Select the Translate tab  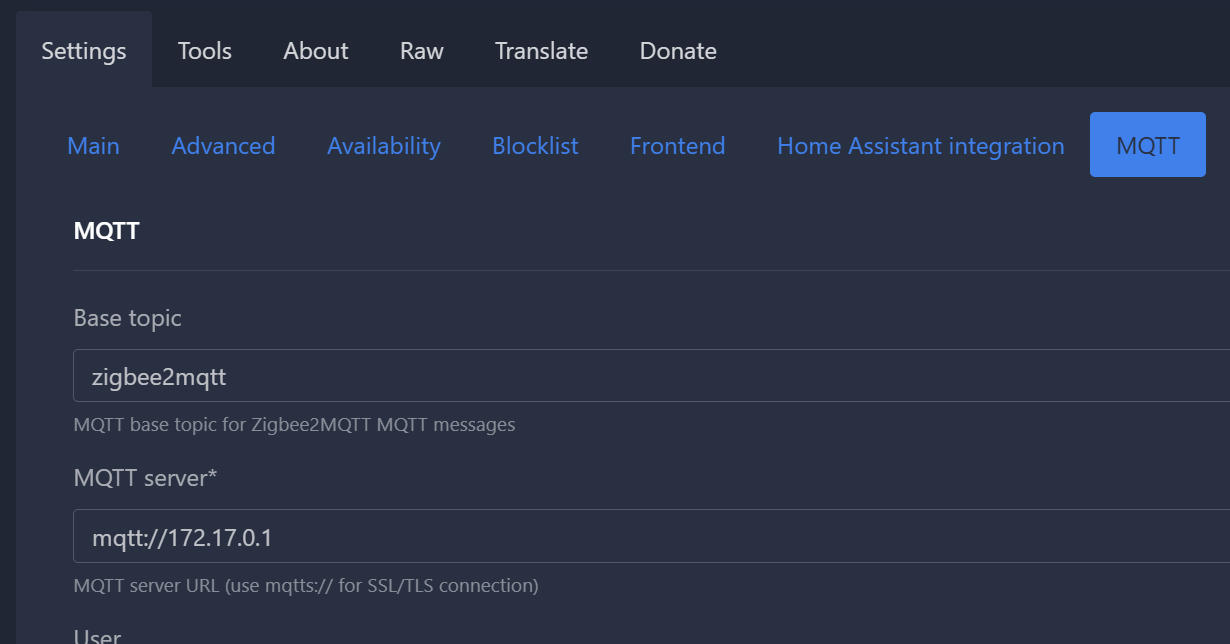coord(541,50)
